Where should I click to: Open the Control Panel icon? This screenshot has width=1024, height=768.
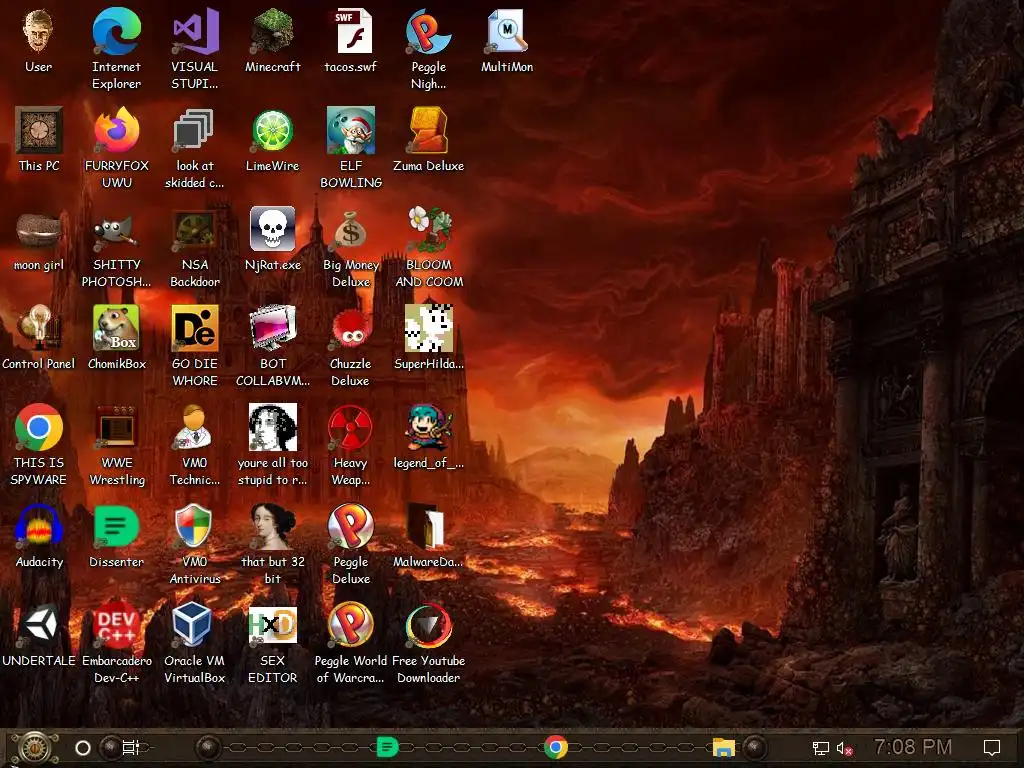39,328
